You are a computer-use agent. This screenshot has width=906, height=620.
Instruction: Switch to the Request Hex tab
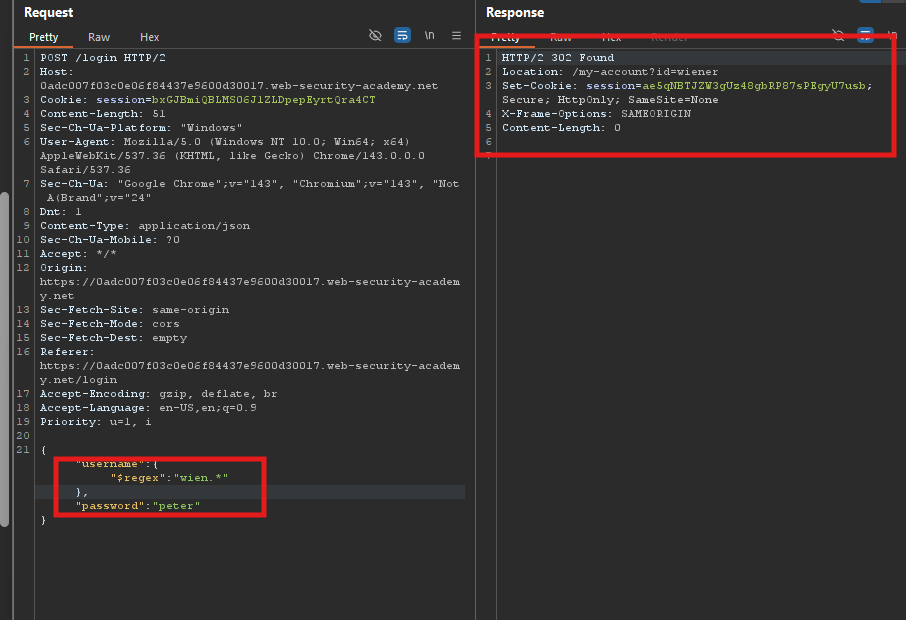point(149,37)
